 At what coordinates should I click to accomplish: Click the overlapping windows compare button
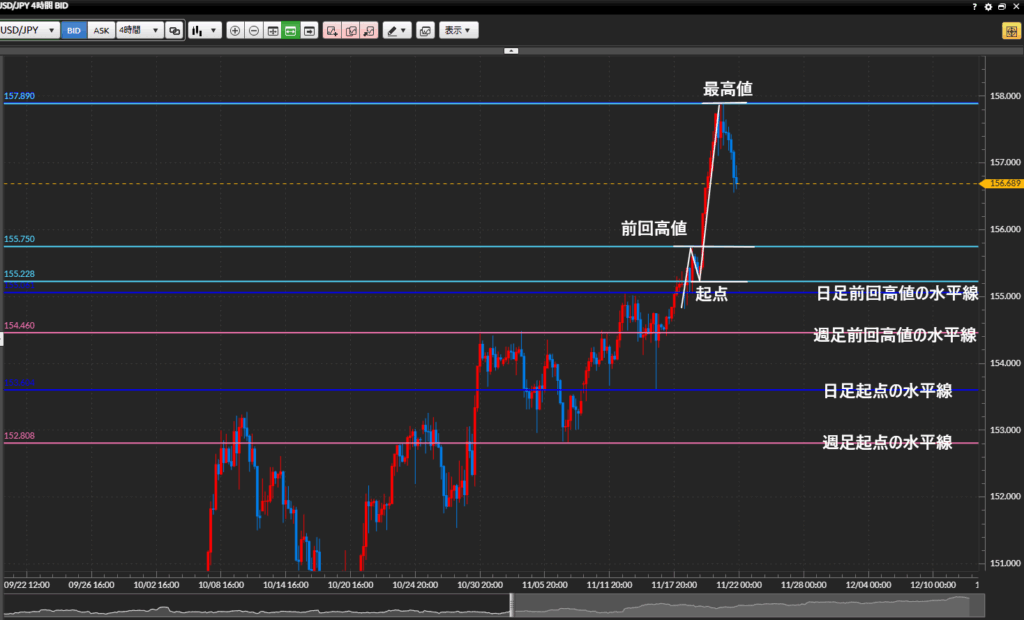tap(175, 31)
